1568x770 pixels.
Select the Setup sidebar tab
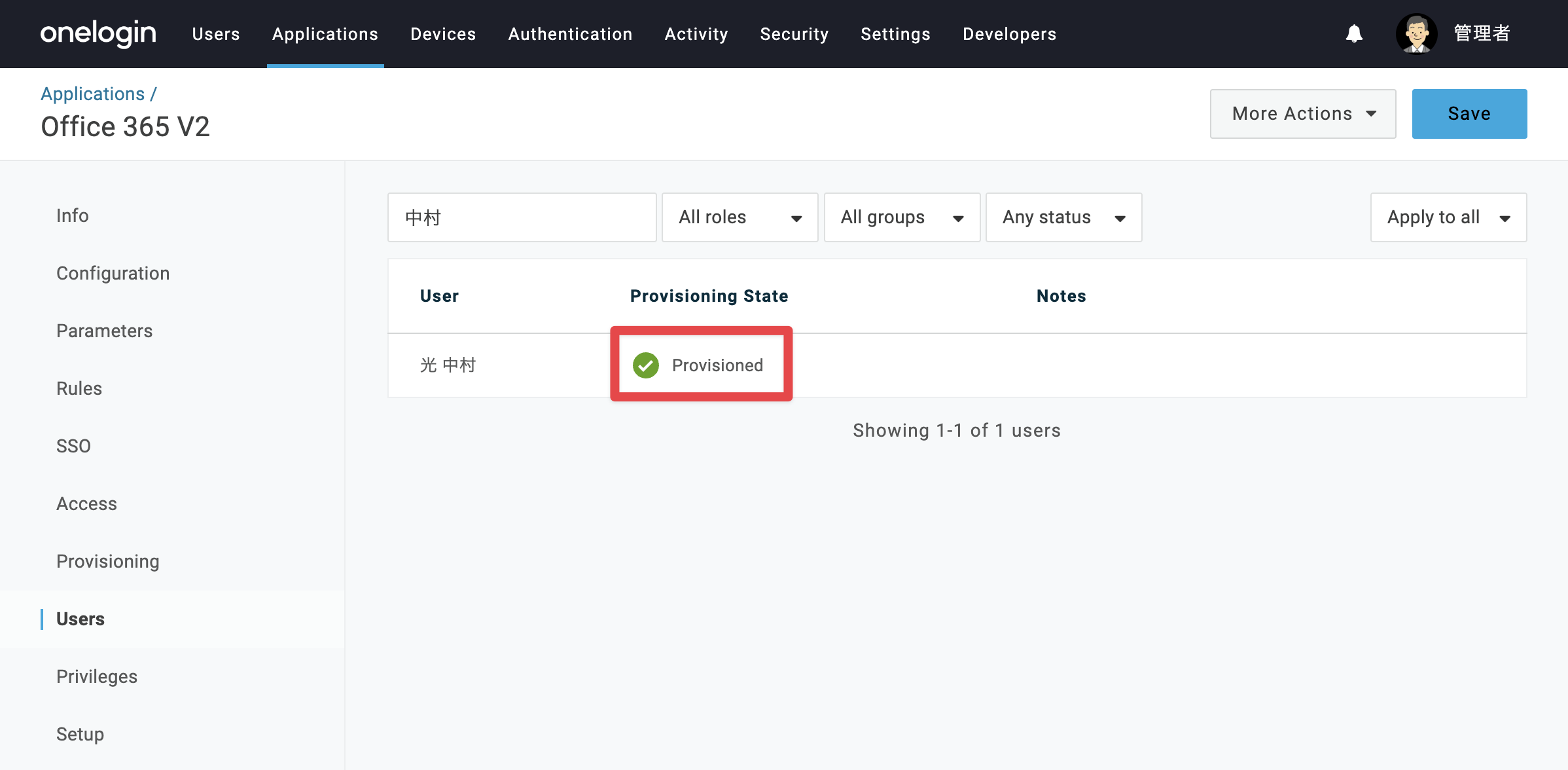[80, 734]
